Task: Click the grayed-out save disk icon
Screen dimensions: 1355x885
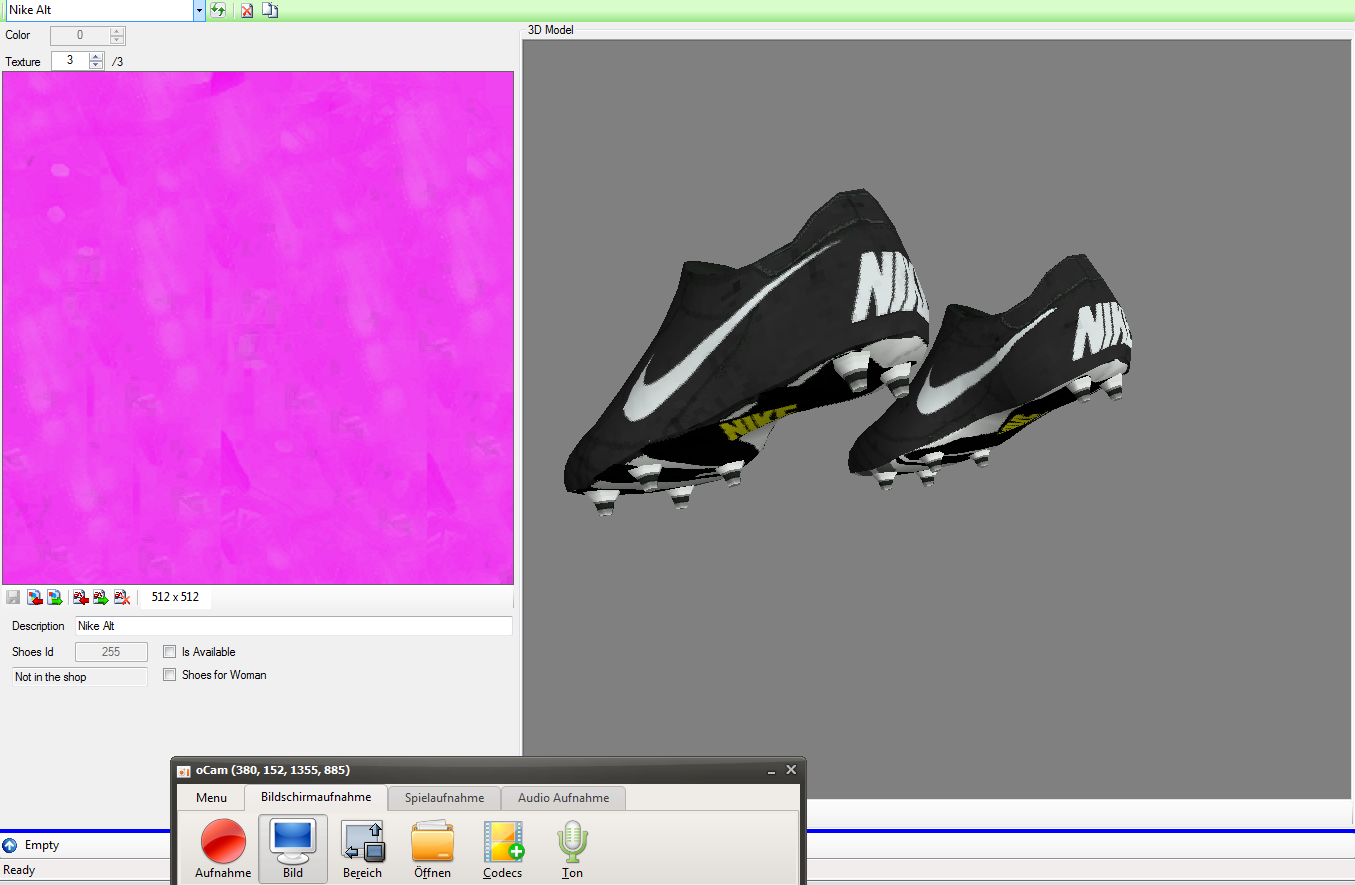Action: click(x=13, y=597)
